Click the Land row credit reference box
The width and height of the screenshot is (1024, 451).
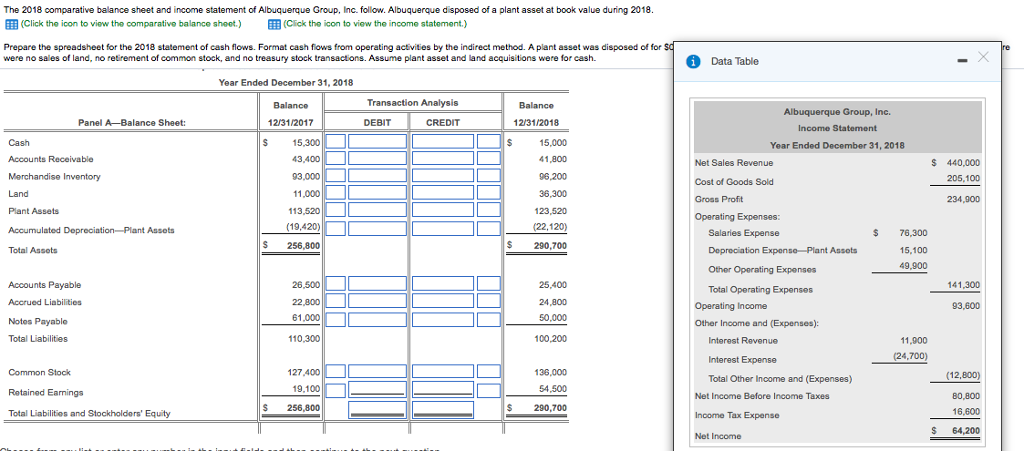coord(488,192)
